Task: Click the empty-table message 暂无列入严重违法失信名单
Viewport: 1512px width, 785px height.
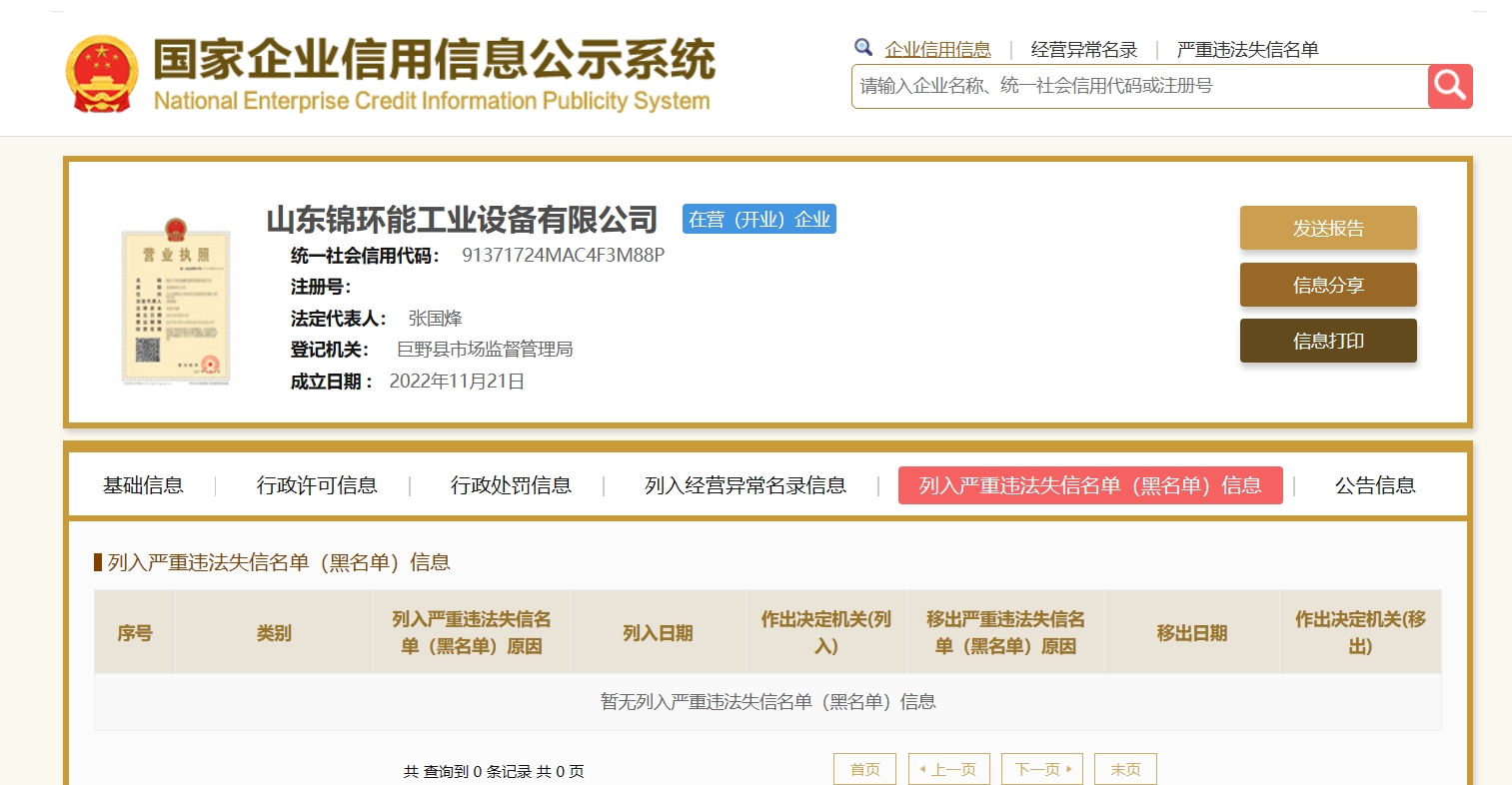Action: (767, 702)
